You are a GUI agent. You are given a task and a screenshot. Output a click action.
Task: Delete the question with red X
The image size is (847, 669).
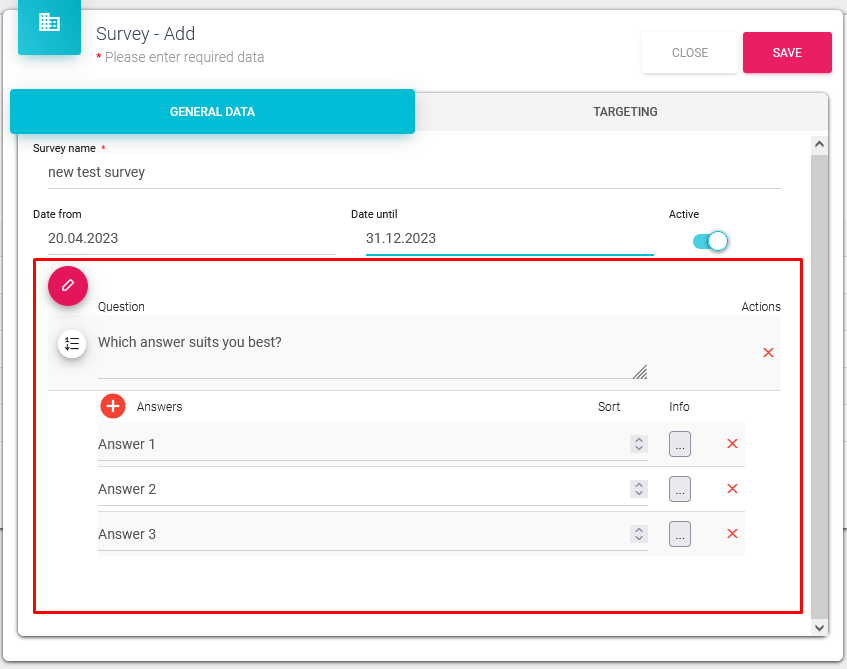768,353
